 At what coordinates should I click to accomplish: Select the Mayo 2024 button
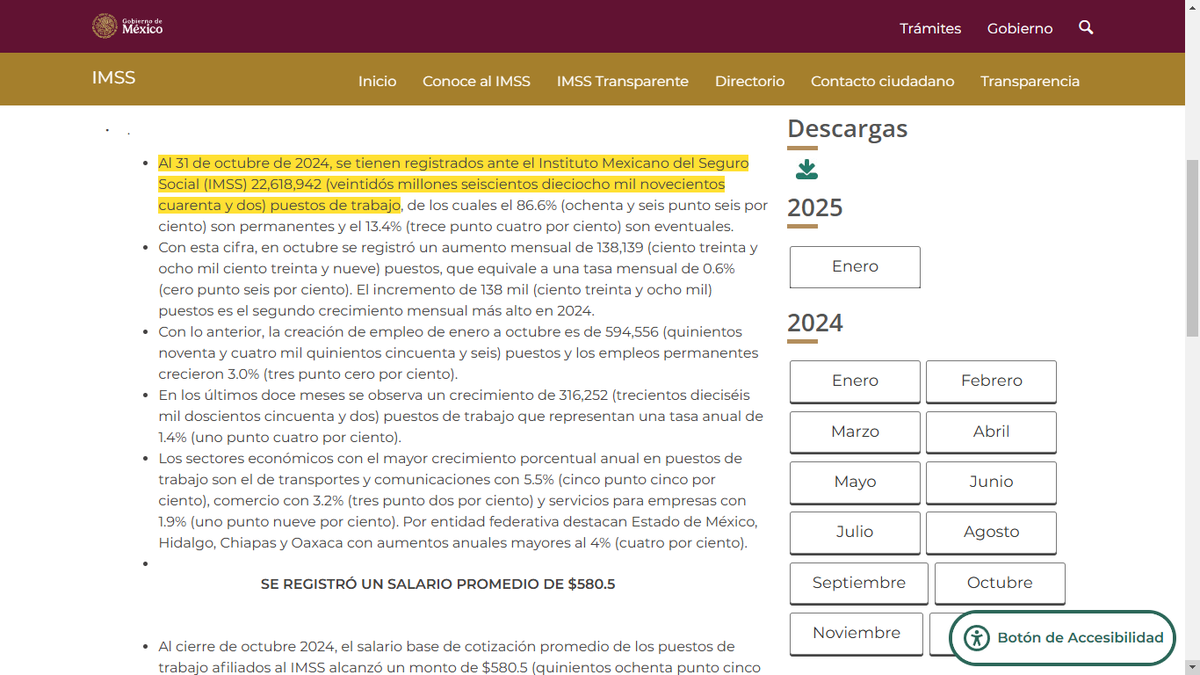click(x=855, y=482)
